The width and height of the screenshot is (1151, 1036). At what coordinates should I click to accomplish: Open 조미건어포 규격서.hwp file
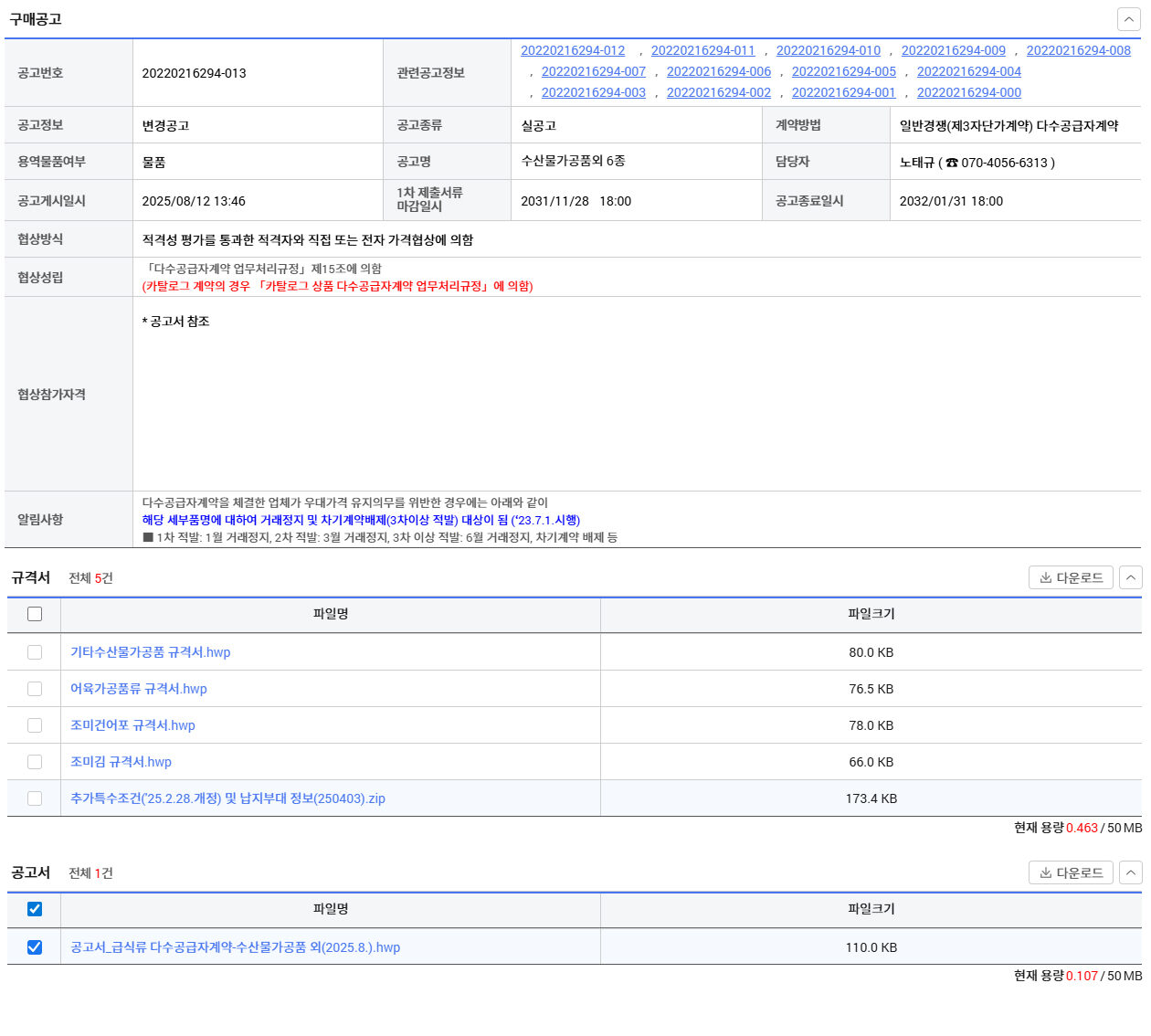click(132, 725)
